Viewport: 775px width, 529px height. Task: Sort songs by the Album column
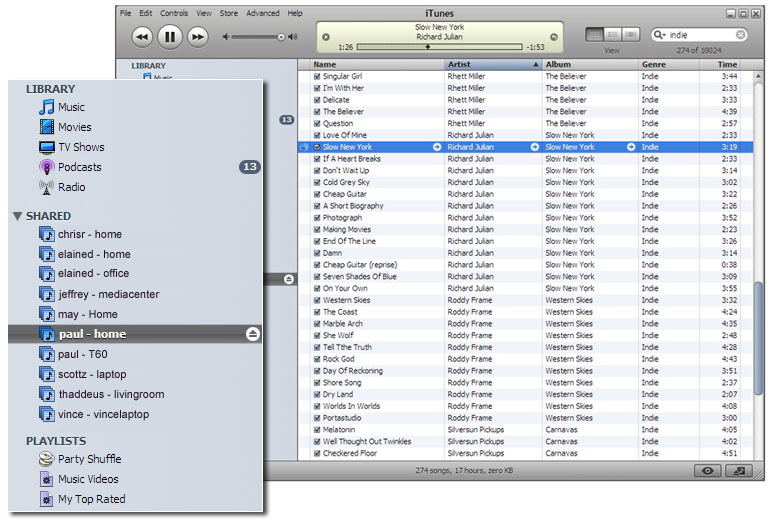[x=590, y=65]
